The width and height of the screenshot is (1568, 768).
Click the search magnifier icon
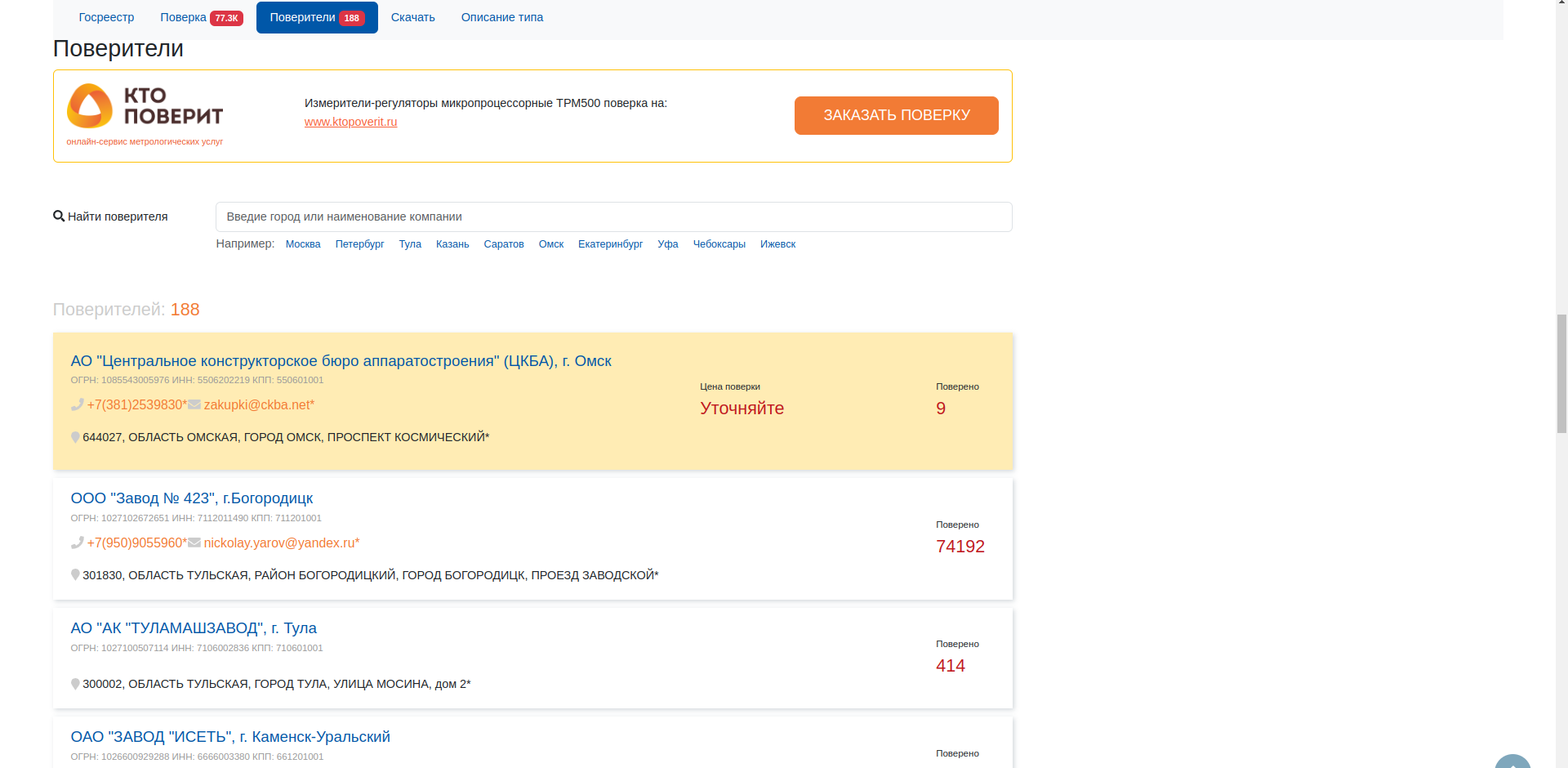(x=59, y=217)
